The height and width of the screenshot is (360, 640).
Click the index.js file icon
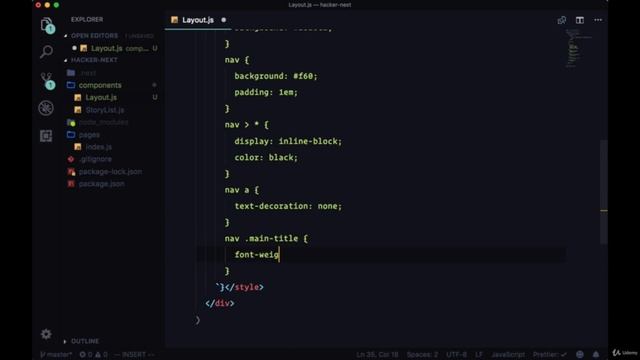pos(78,147)
